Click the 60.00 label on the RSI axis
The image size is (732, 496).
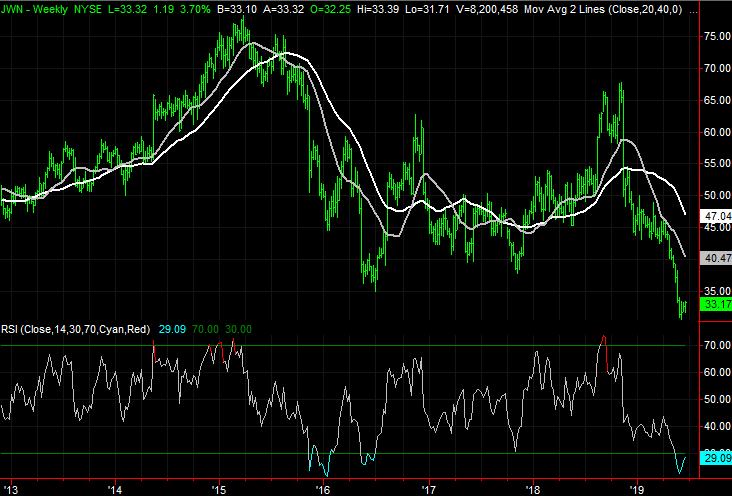[718, 372]
